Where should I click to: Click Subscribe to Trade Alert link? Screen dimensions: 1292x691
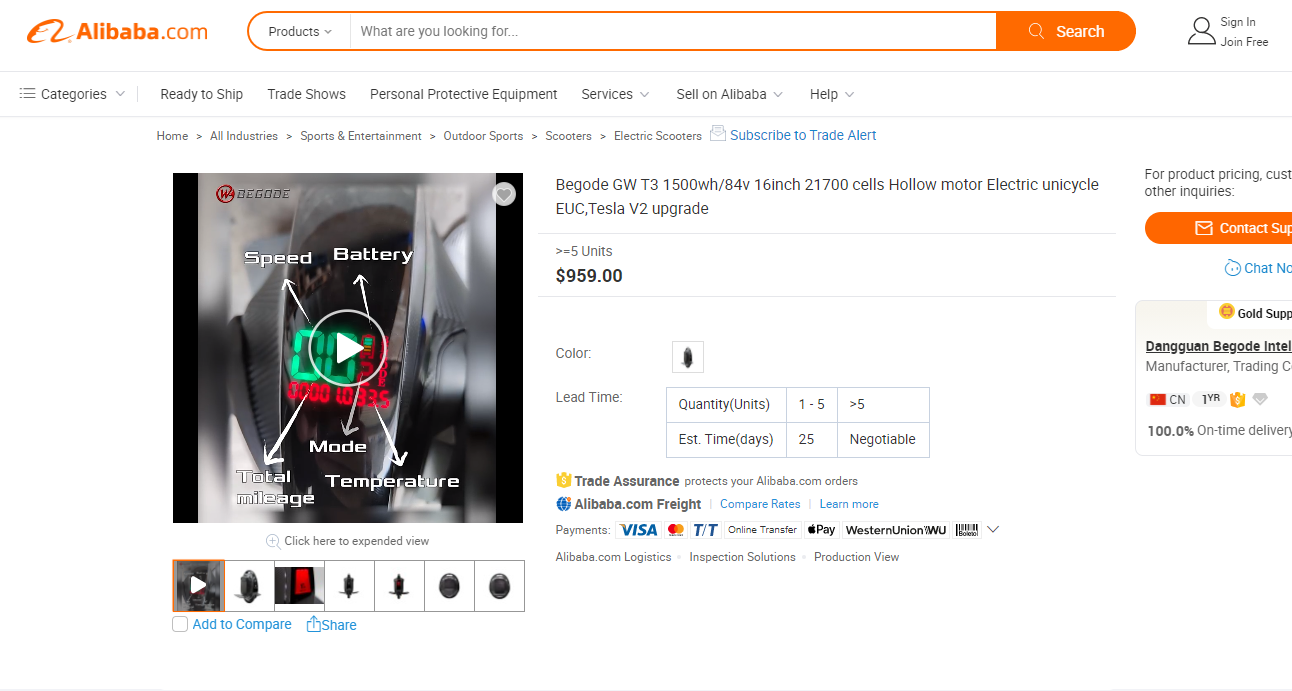pyautogui.click(x=803, y=135)
